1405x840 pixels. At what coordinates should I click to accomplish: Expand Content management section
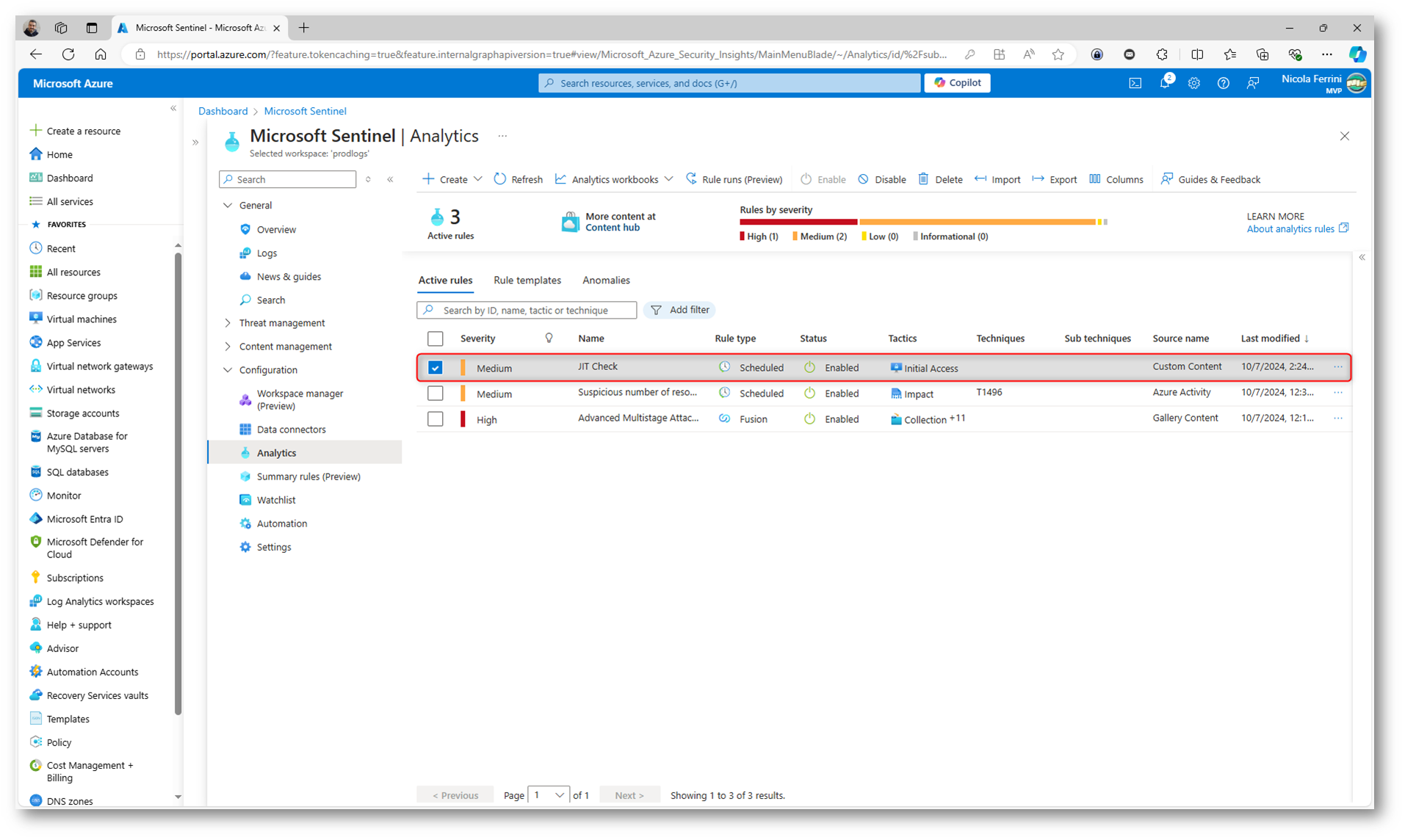[228, 347]
